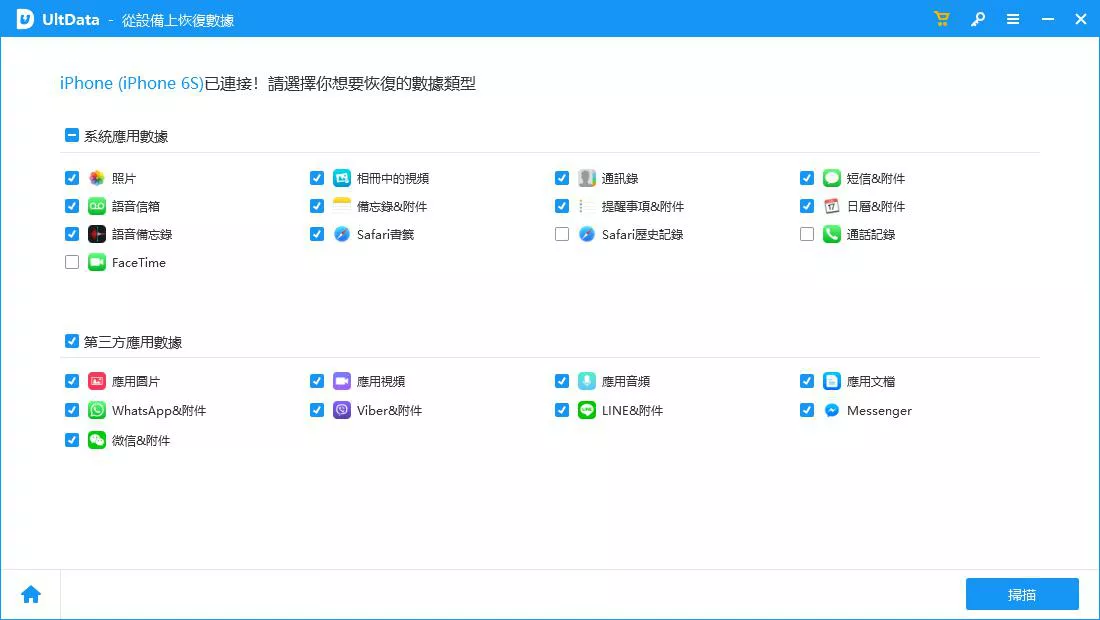The width and height of the screenshot is (1100, 620).
Task: Open the shopping cart in title bar
Action: [x=941, y=18]
